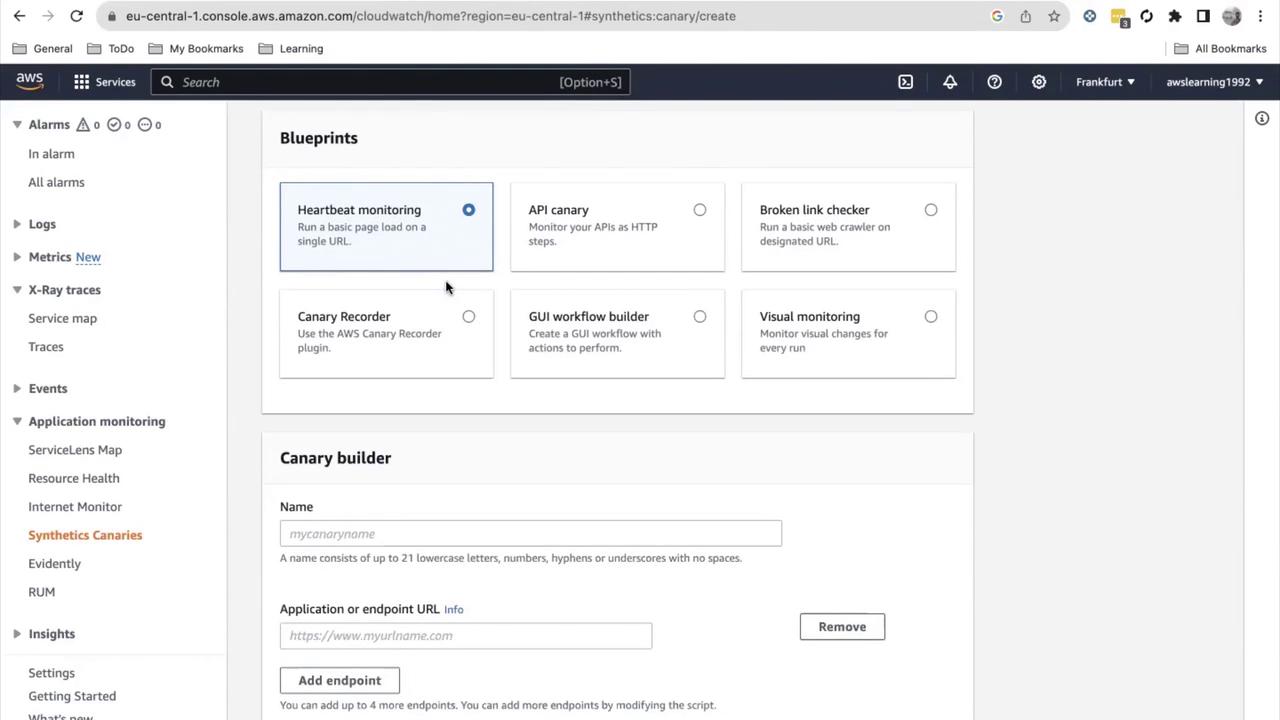This screenshot has height=720, width=1280.
Task: Open the Info link beside endpoint URL
Action: pyautogui.click(x=454, y=609)
